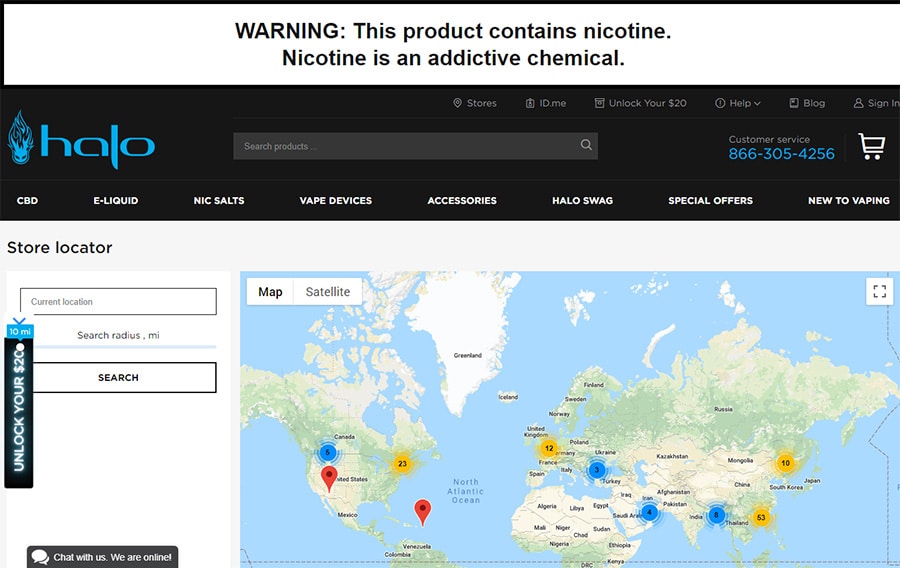Open Stores link with pin icon
This screenshot has height=568, width=900.
click(474, 103)
